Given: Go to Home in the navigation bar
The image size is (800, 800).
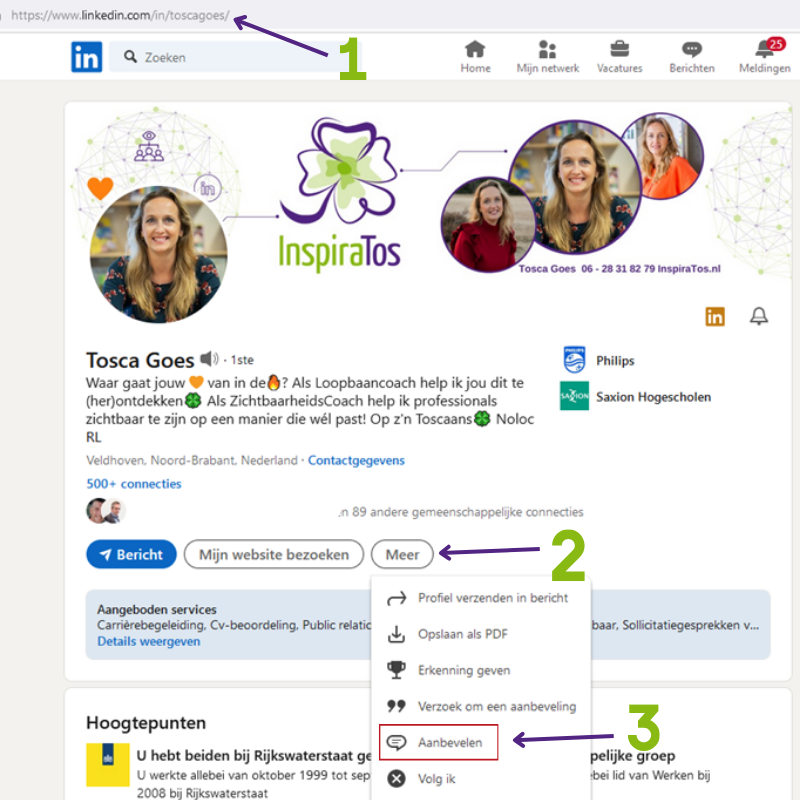Looking at the screenshot, I should click(x=475, y=57).
